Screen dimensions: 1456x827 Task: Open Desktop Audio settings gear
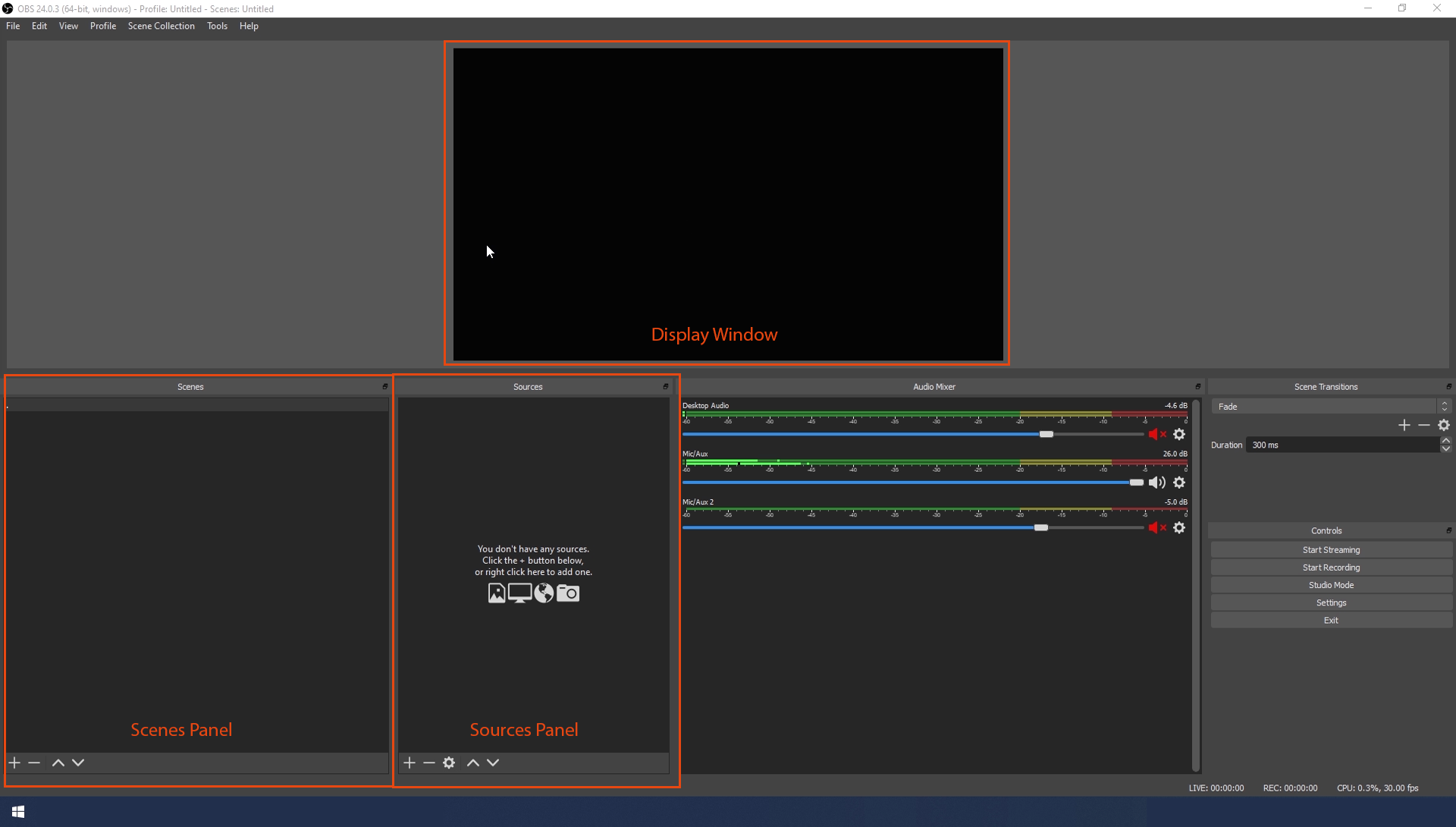1179,435
